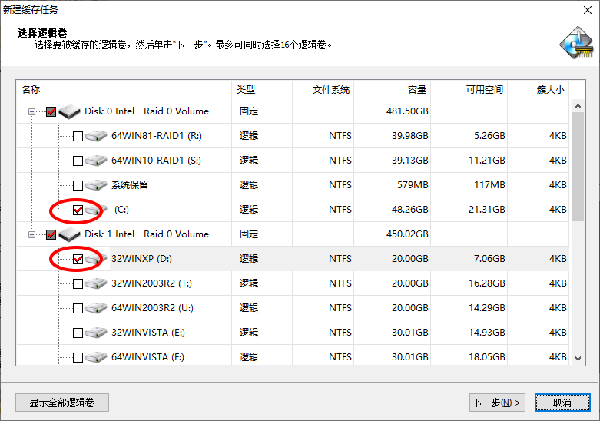Click the 簇大小 column header

[x=538, y=90]
